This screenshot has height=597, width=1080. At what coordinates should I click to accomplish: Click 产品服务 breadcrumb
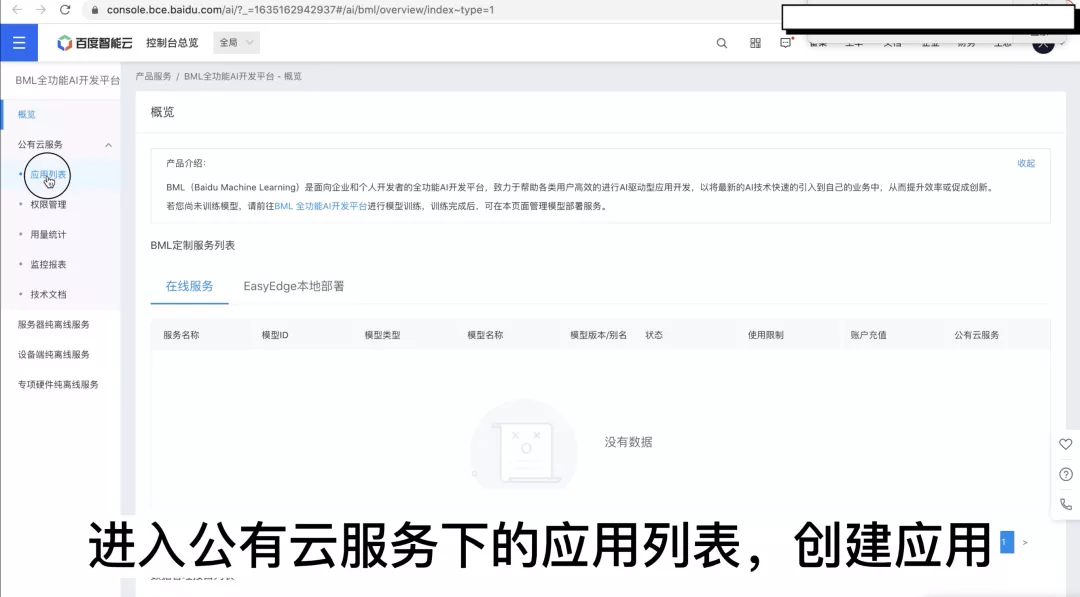point(153,76)
